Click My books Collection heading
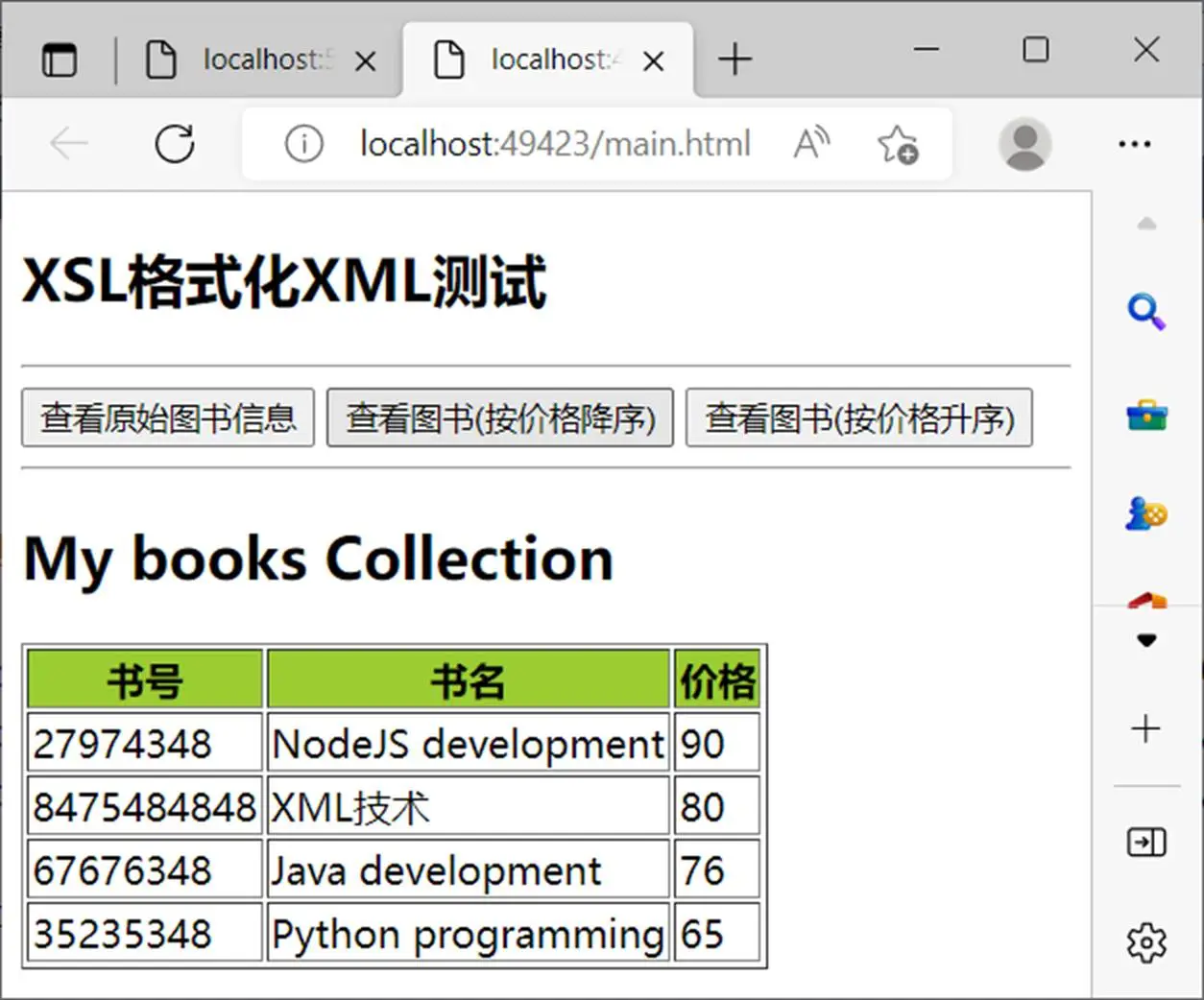 coord(318,559)
